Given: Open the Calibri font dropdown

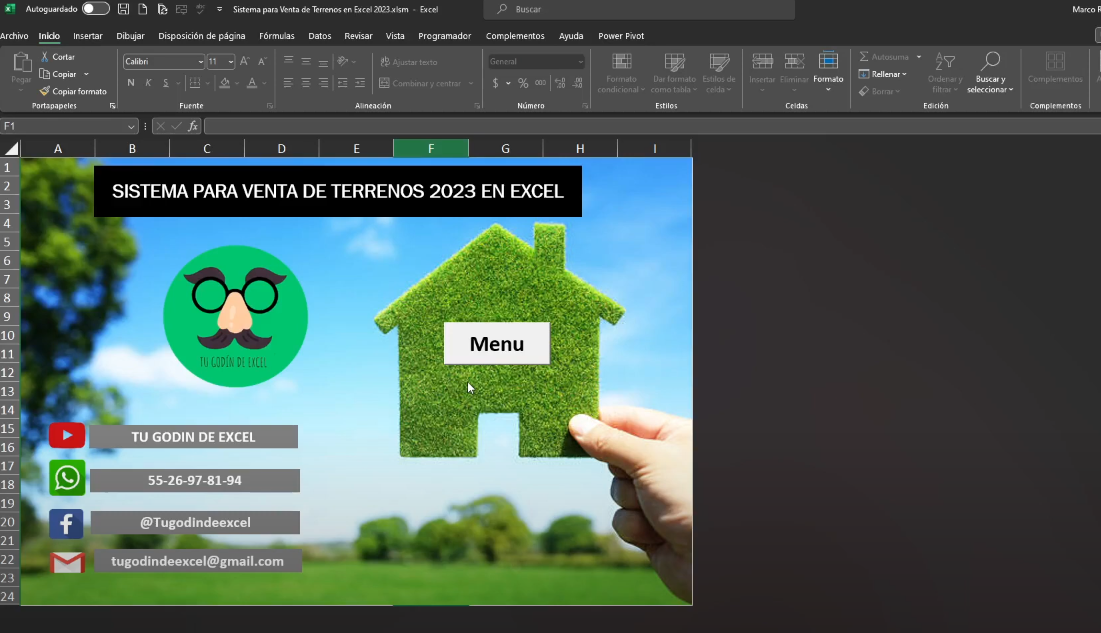Looking at the screenshot, I should click(200, 60).
